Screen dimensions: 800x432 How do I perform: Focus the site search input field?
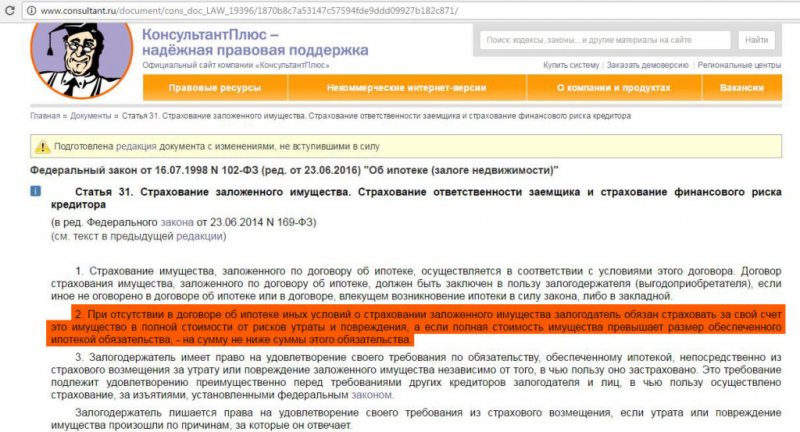click(x=603, y=40)
